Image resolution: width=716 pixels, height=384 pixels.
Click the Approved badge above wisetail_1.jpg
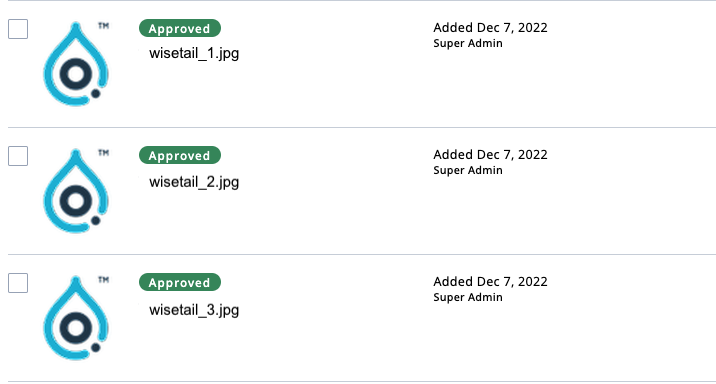tap(180, 28)
